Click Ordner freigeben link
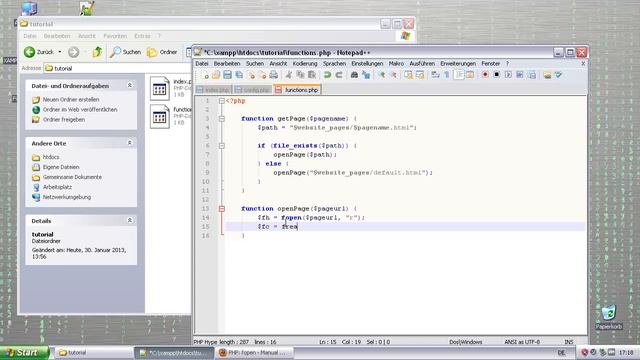640x360 pixels. [64, 120]
